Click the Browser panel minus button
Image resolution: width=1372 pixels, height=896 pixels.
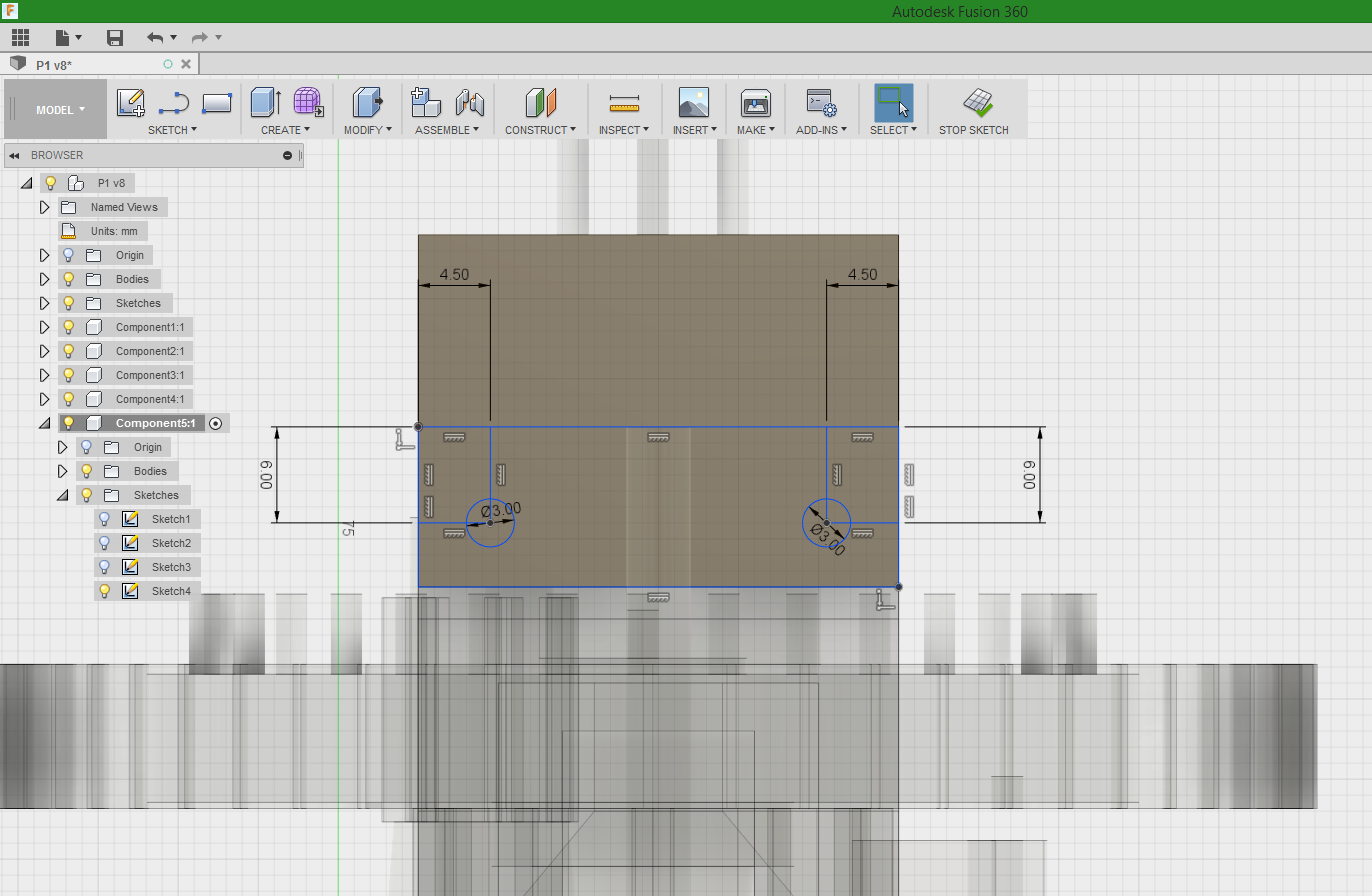(288, 156)
